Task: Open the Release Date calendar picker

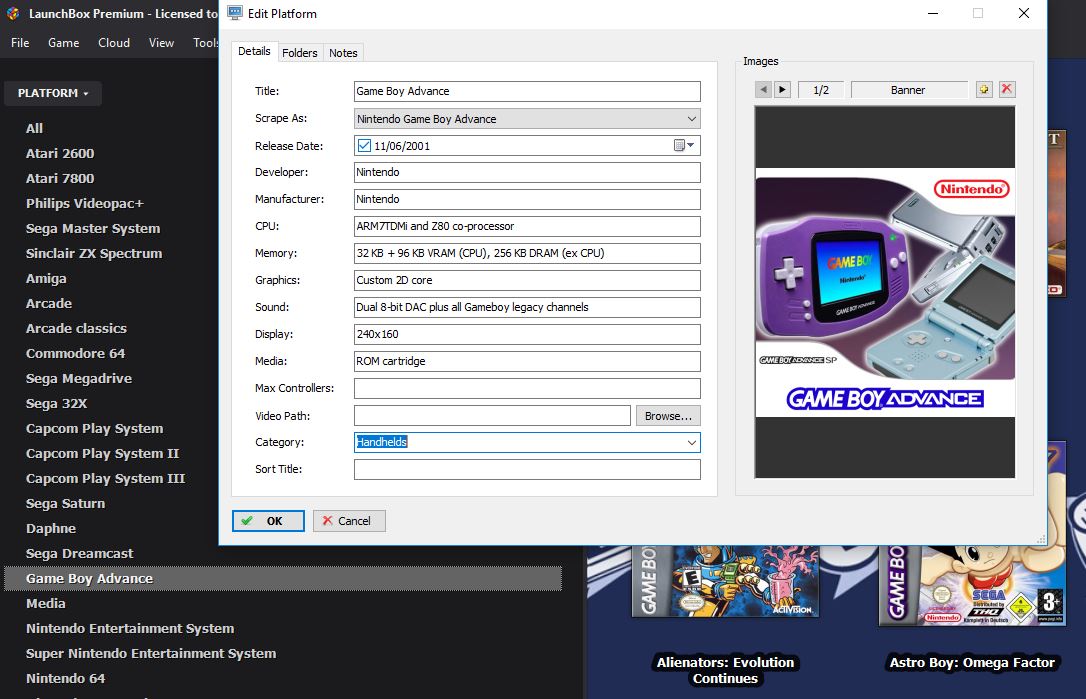Action: [x=684, y=145]
